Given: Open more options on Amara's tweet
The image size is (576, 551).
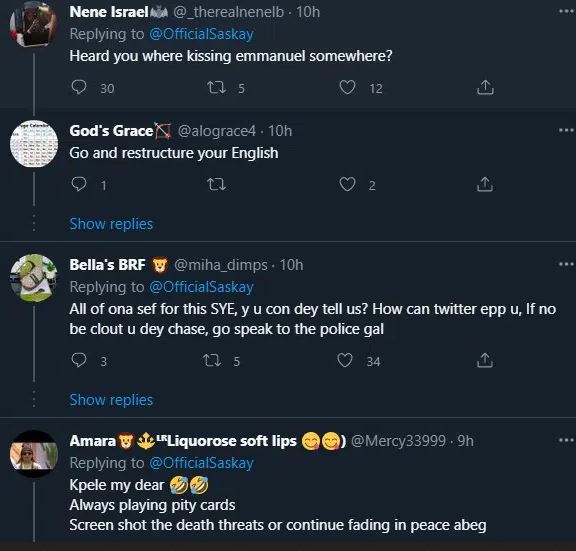Looking at the screenshot, I should [566, 440].
